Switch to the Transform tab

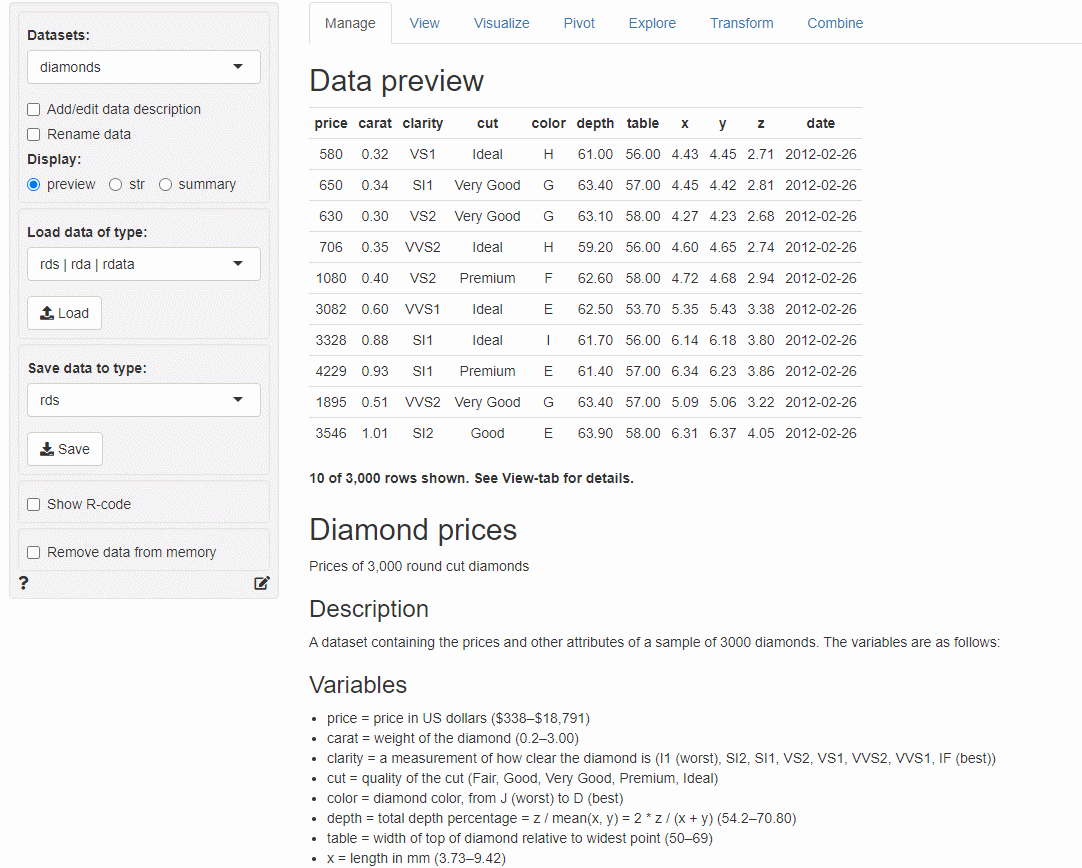click(741, 23)
